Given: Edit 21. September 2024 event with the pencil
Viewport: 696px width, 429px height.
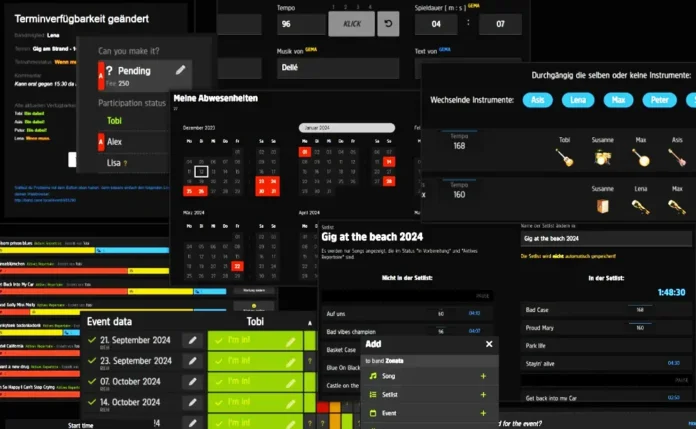Looking at the screenshot, I should tap(192, 340).
